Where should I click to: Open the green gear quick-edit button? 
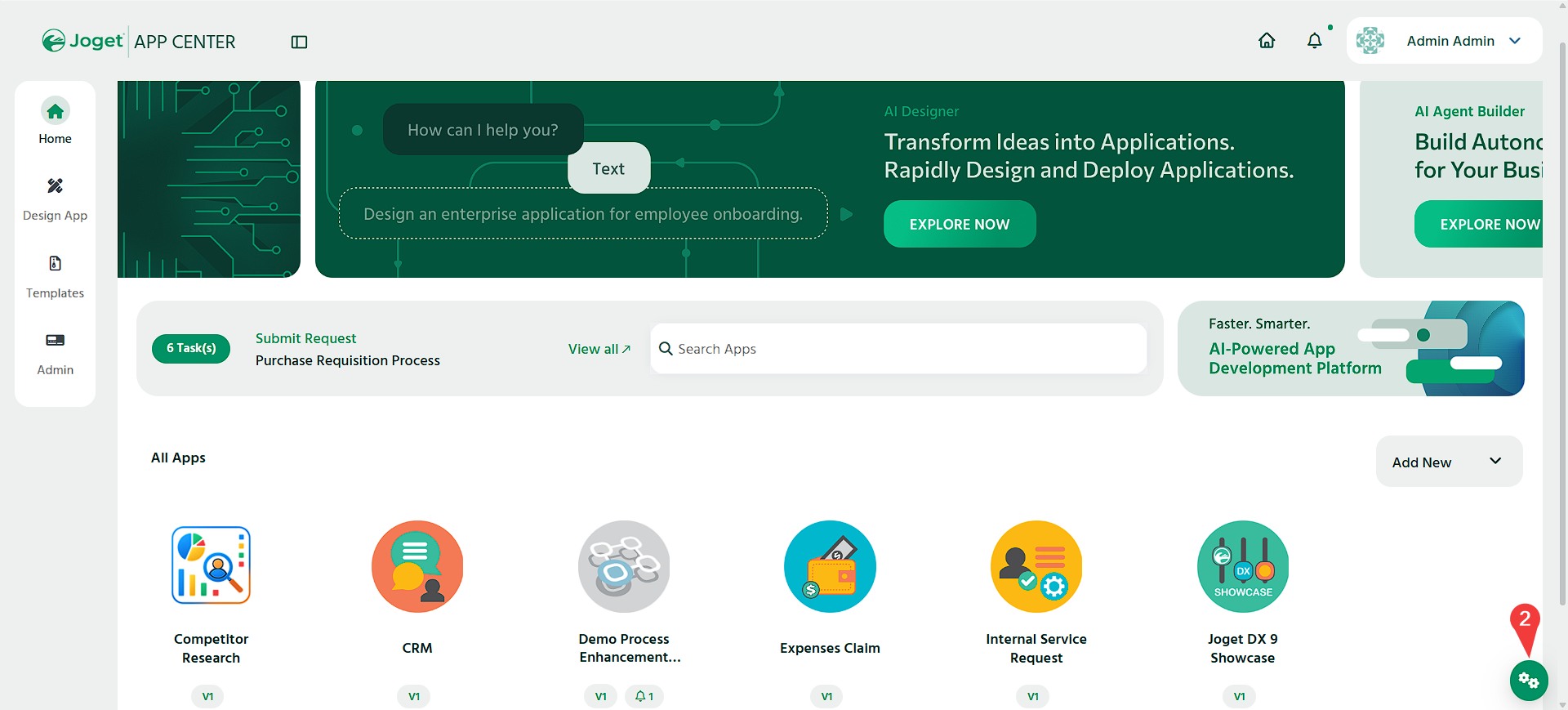click(x=1529, y=681)
